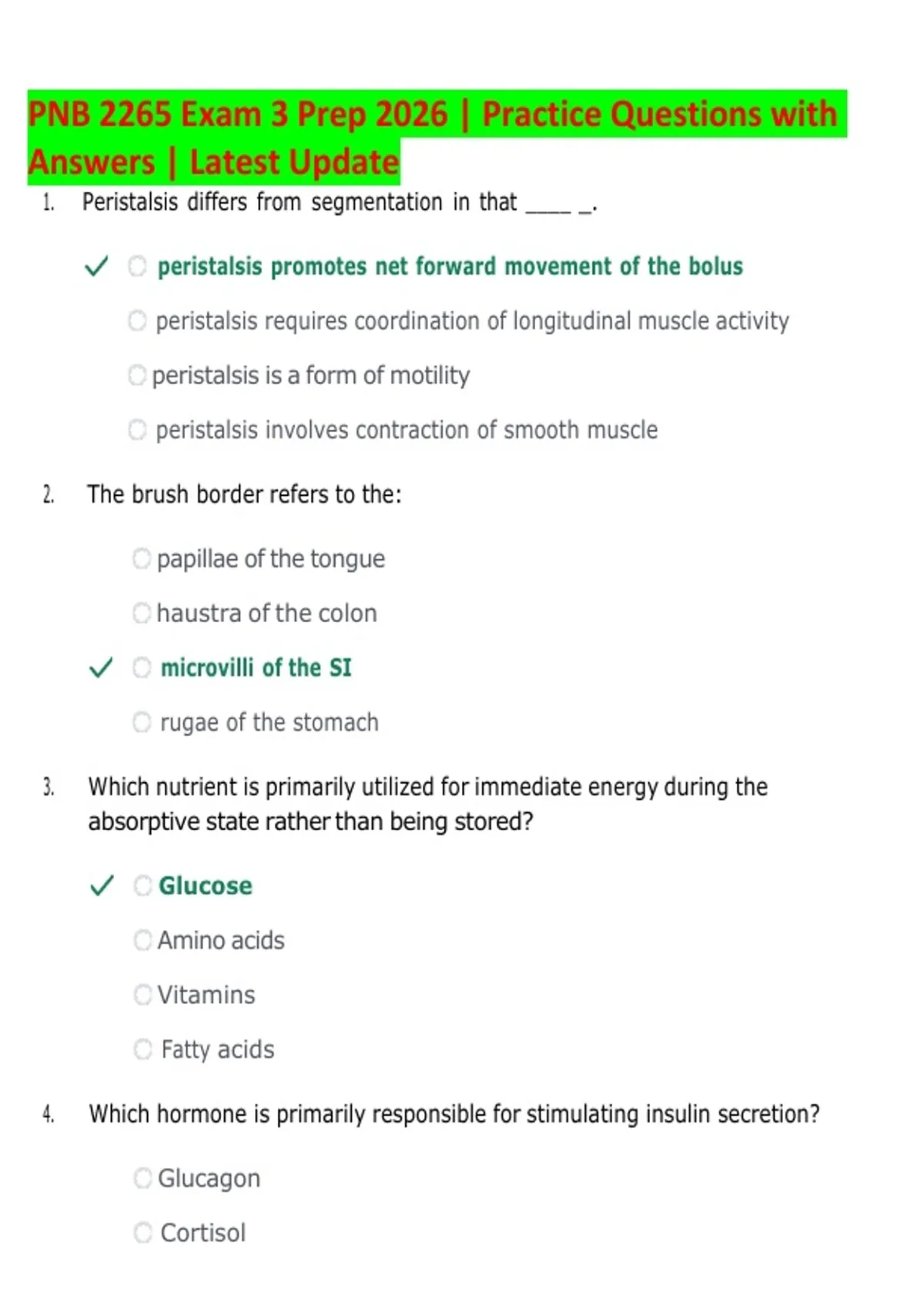The image size is (924, 1309).
Task: Select the Glucose radio button in question 3
Action: (x=143, y=885)
